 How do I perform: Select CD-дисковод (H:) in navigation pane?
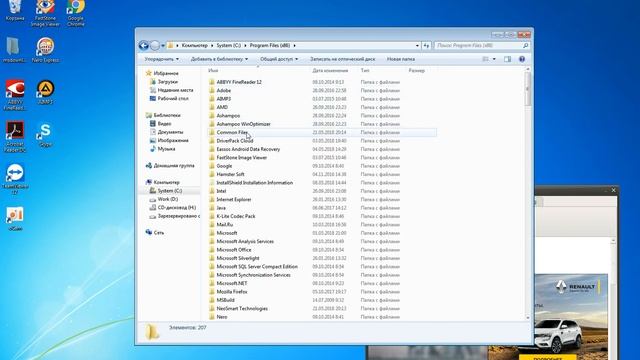[177, 208]
